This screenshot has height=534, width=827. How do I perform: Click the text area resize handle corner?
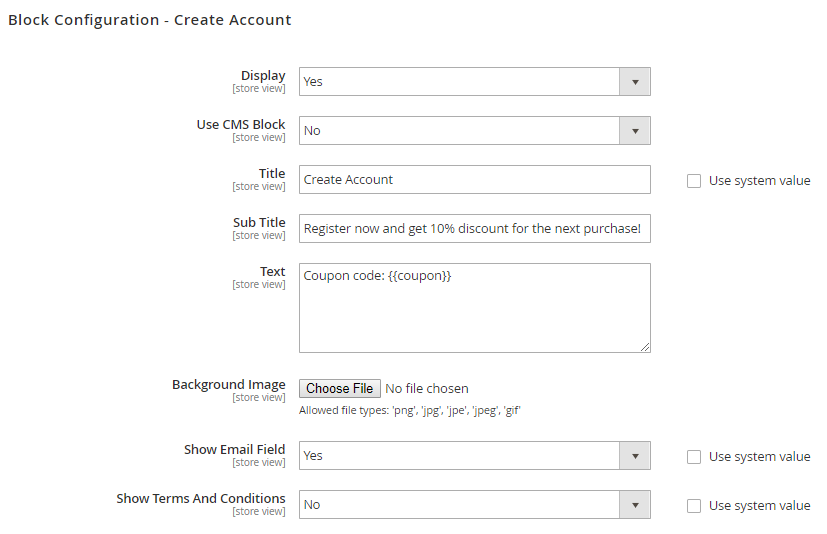(645, 347)
